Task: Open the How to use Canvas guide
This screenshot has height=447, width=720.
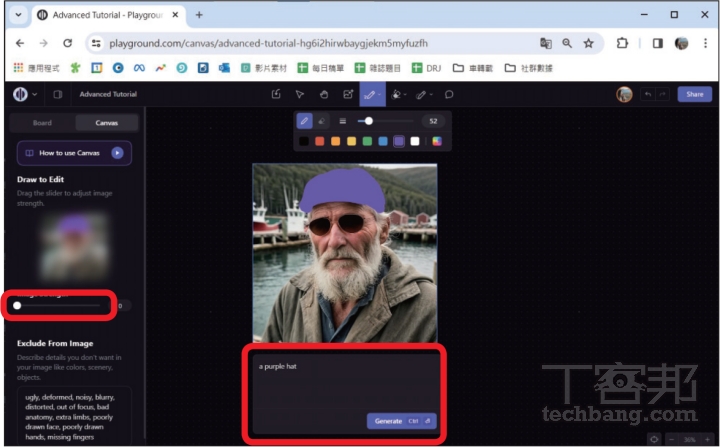Action: (x=74, y=153)
